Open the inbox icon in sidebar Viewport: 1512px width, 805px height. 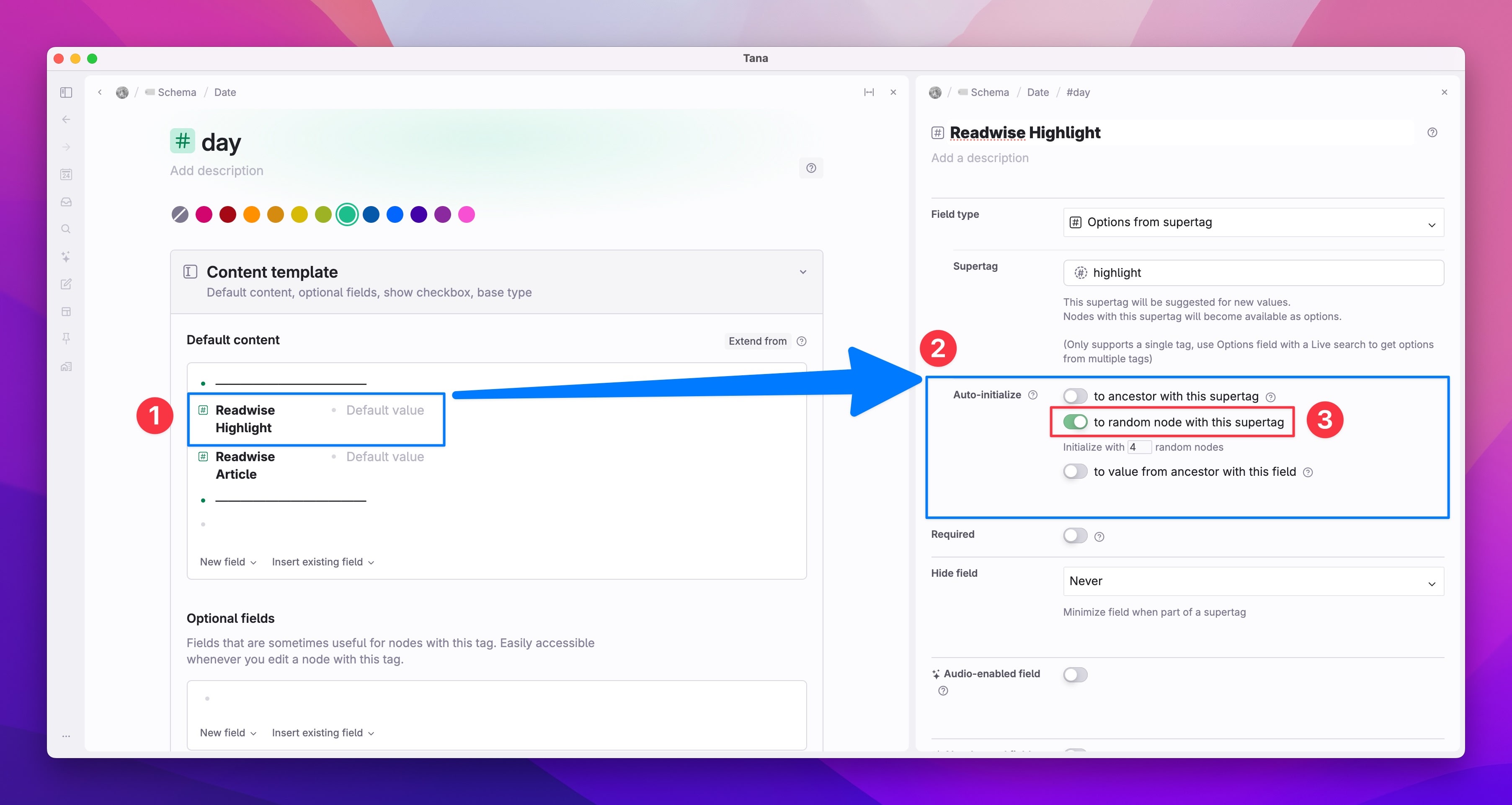(x=66, y=202)
